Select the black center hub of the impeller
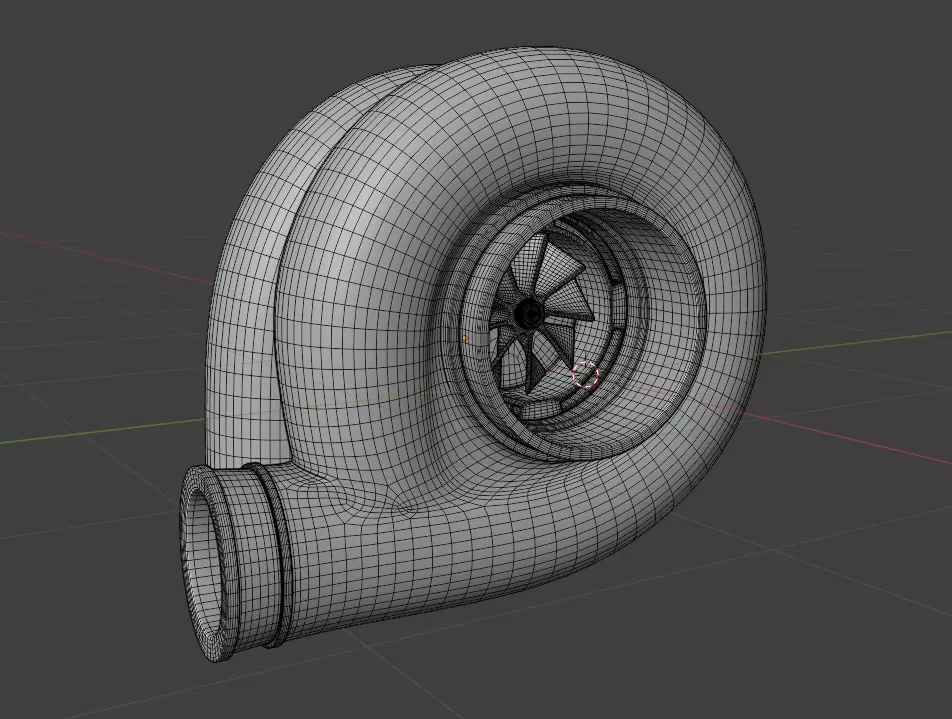952x719 pixels. pyautogui.click(x=528, y=315)
